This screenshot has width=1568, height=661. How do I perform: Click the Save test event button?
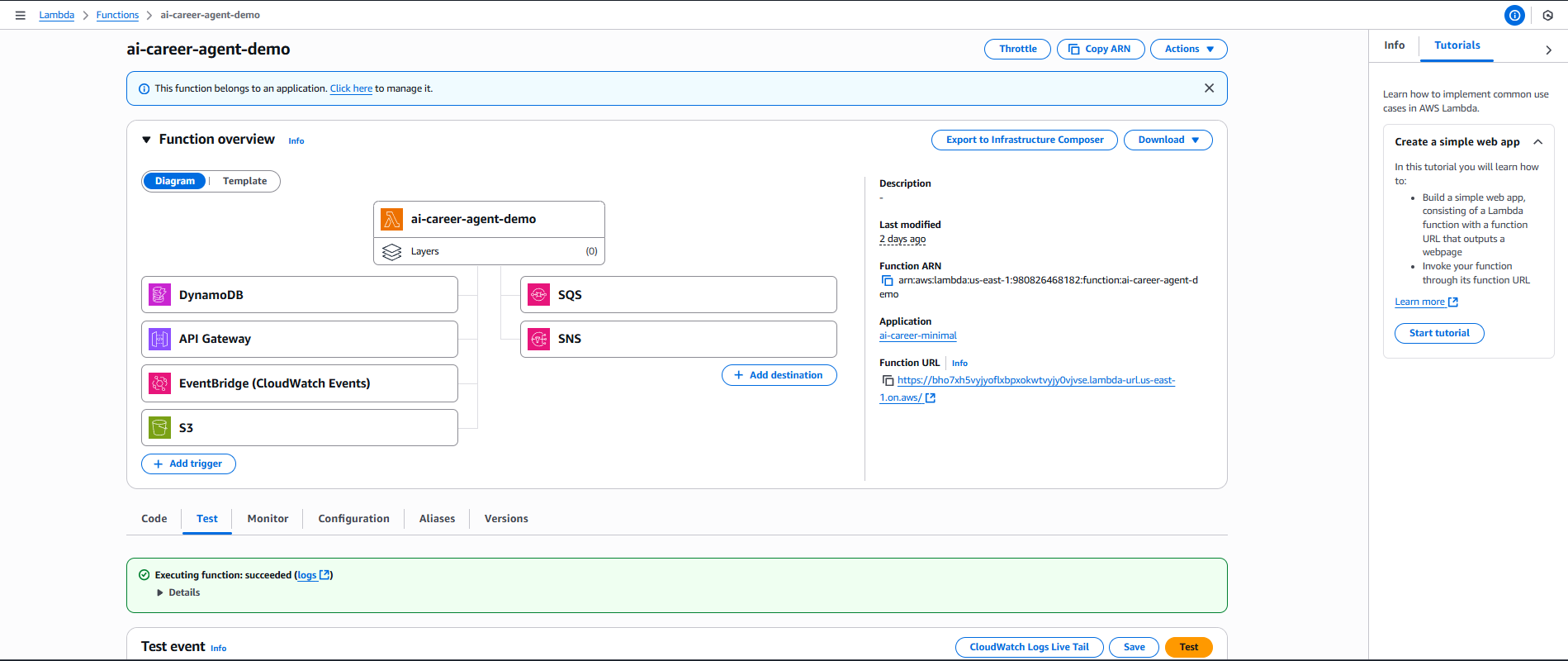1134,648
